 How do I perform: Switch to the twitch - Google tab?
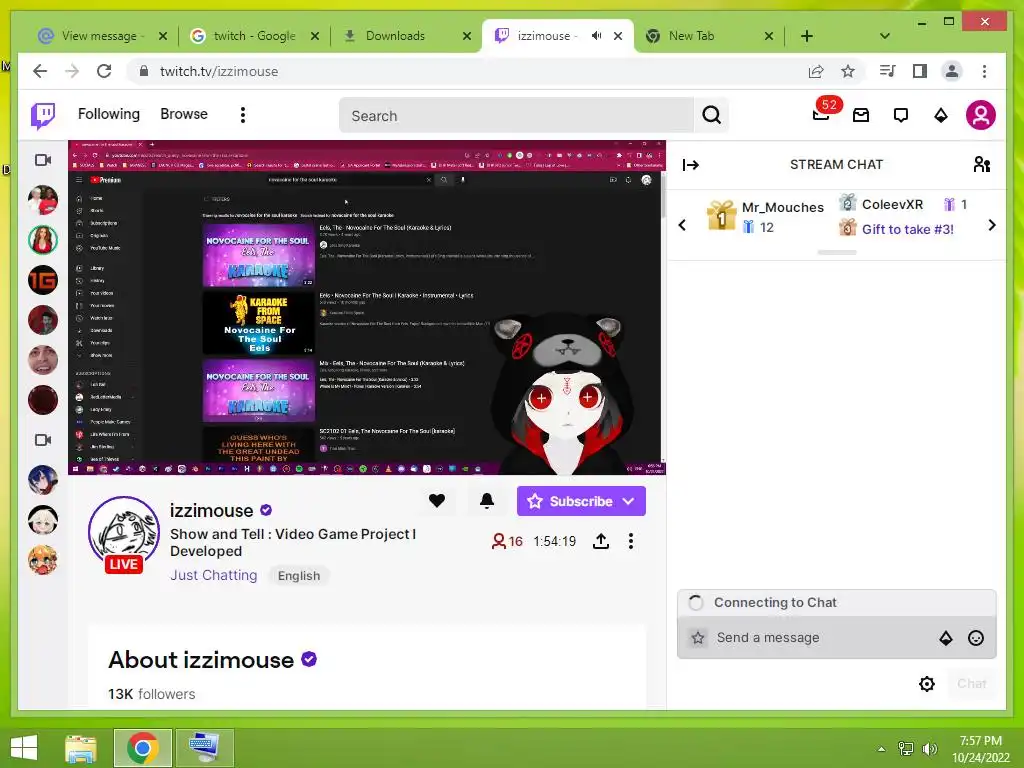tap(254, 36)
